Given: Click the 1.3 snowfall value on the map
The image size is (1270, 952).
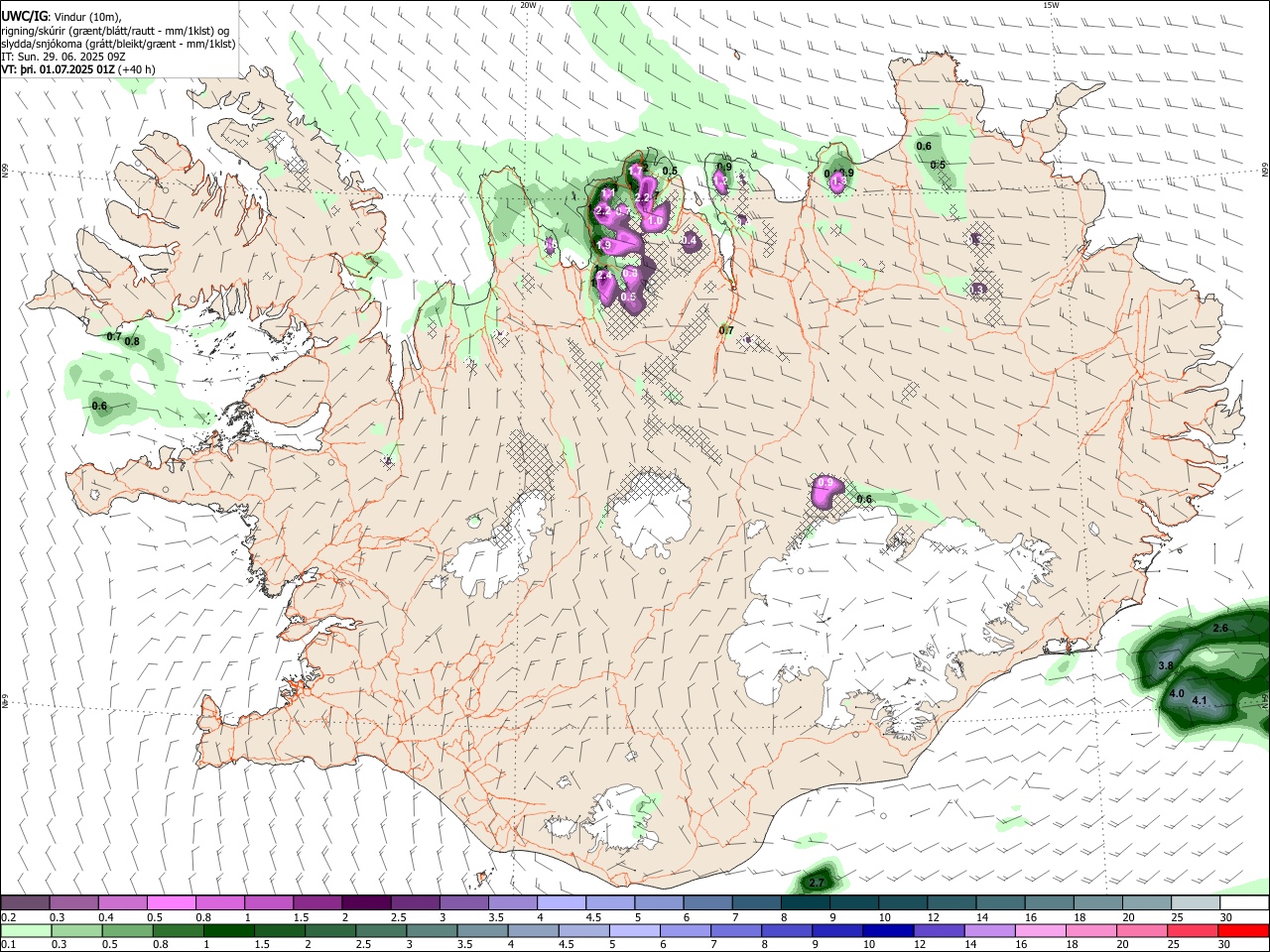Looking at the screenshot, I should 837,180.
